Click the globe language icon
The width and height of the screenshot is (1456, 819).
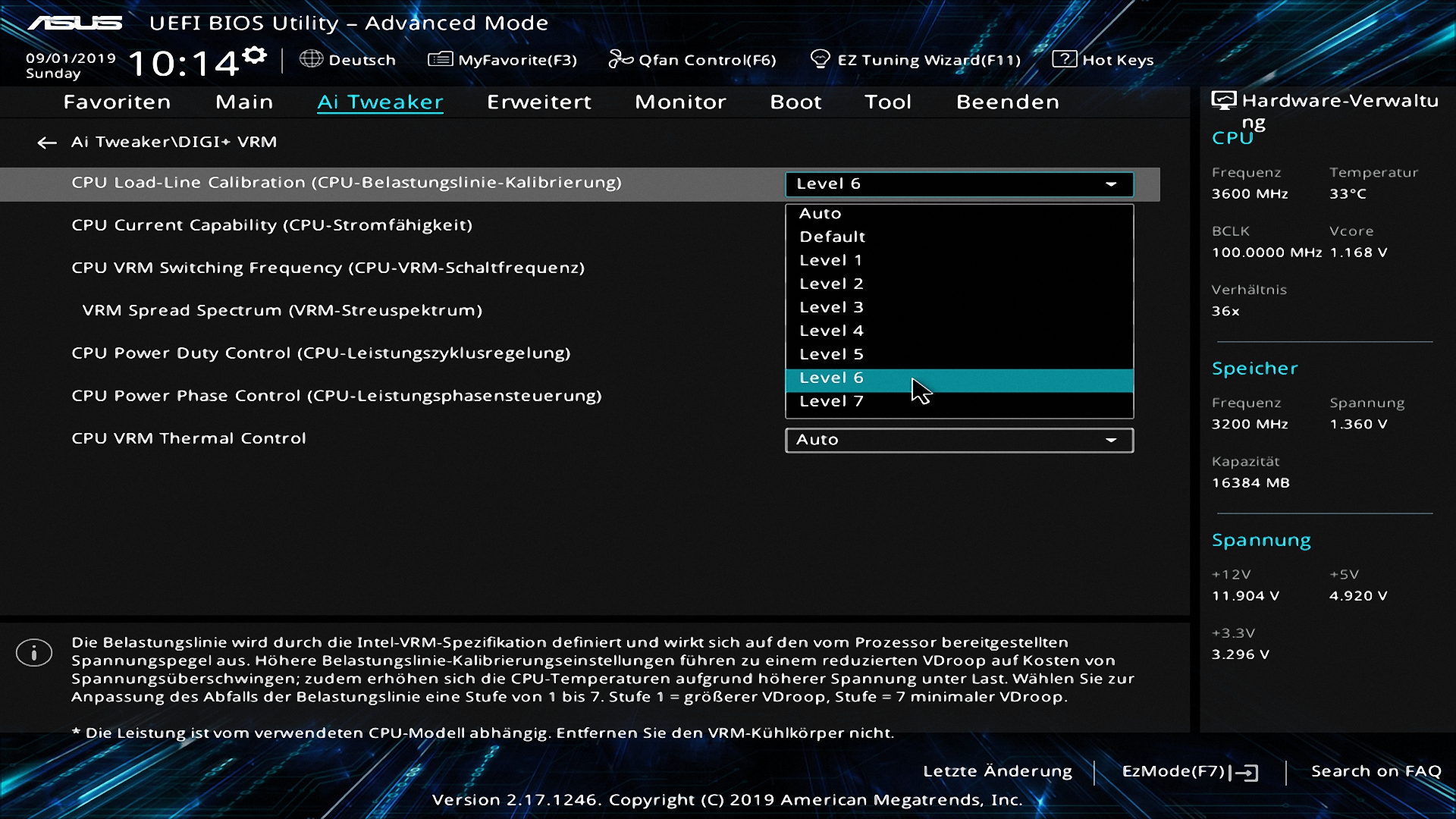(311, 59)
